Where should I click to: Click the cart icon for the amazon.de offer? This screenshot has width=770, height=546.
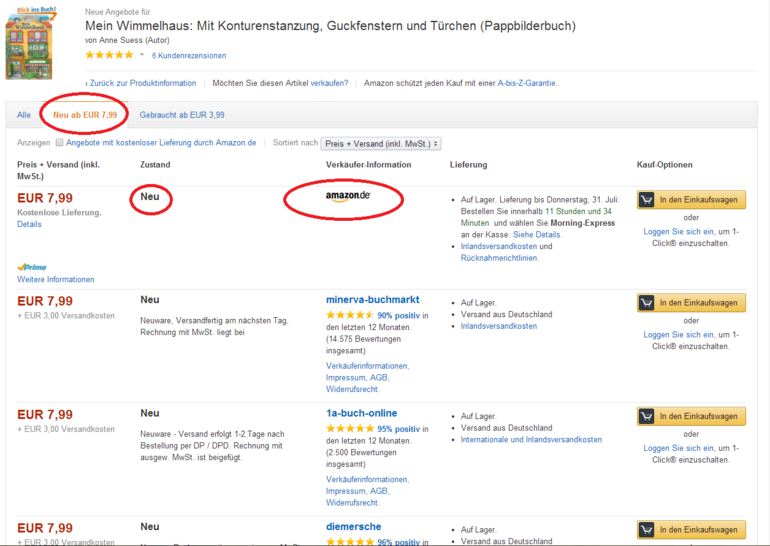tap(646, 200)
